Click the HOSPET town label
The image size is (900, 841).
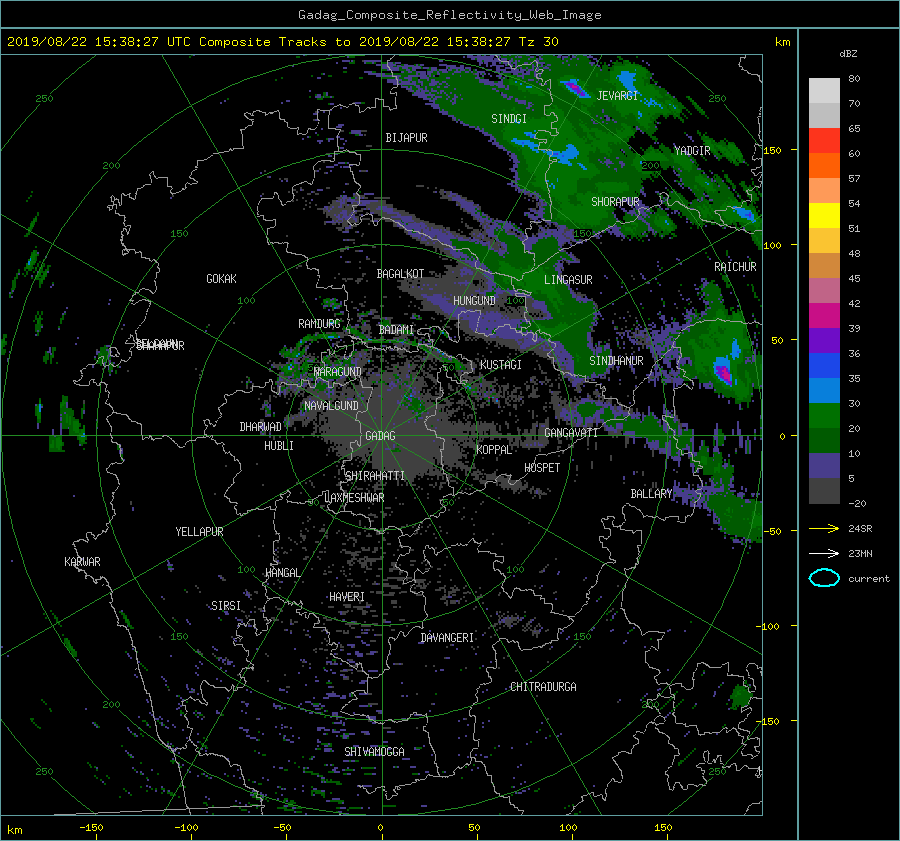(542, 468)
